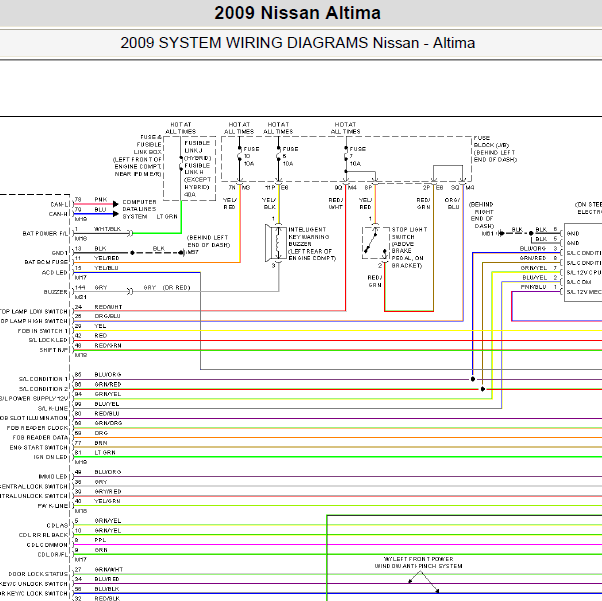Click the "CAN-L" pin label

coord(60,204)
